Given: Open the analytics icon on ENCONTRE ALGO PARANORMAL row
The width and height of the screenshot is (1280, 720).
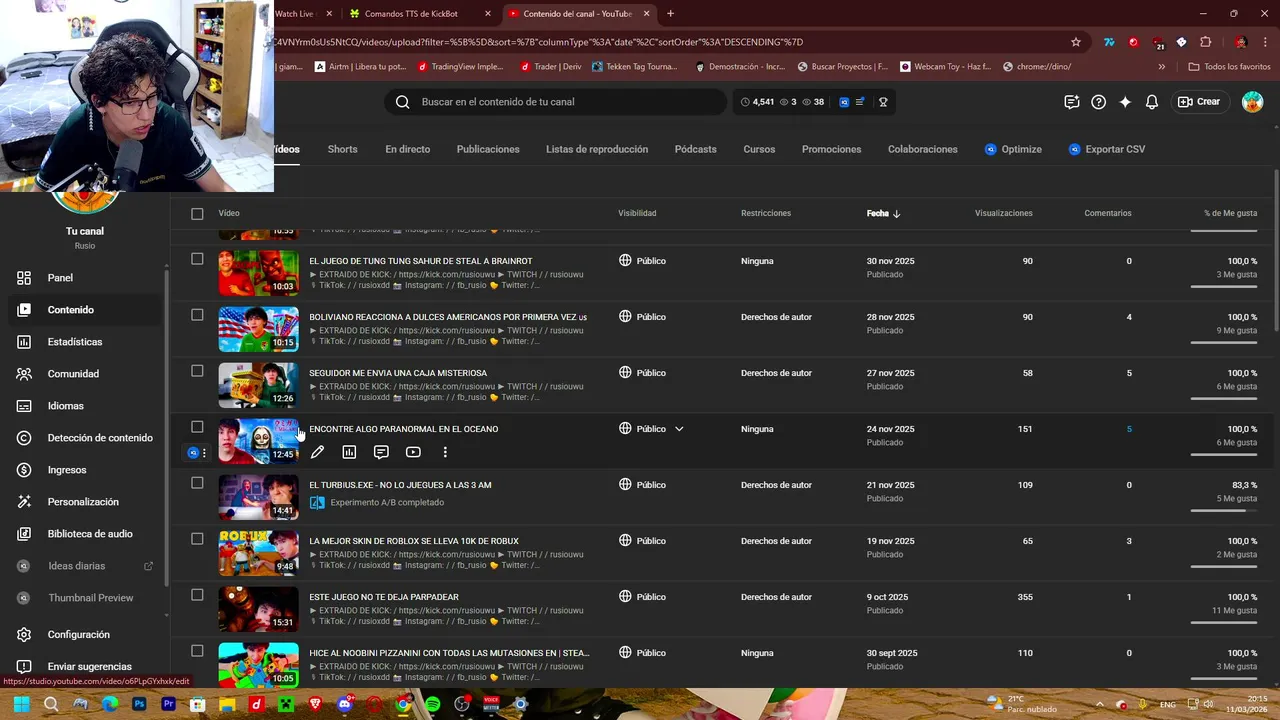Looking at the screenshot, I should pos(349,452).
